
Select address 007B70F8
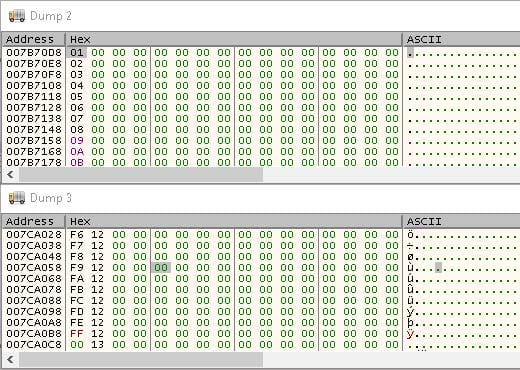[x=34, y=75]
